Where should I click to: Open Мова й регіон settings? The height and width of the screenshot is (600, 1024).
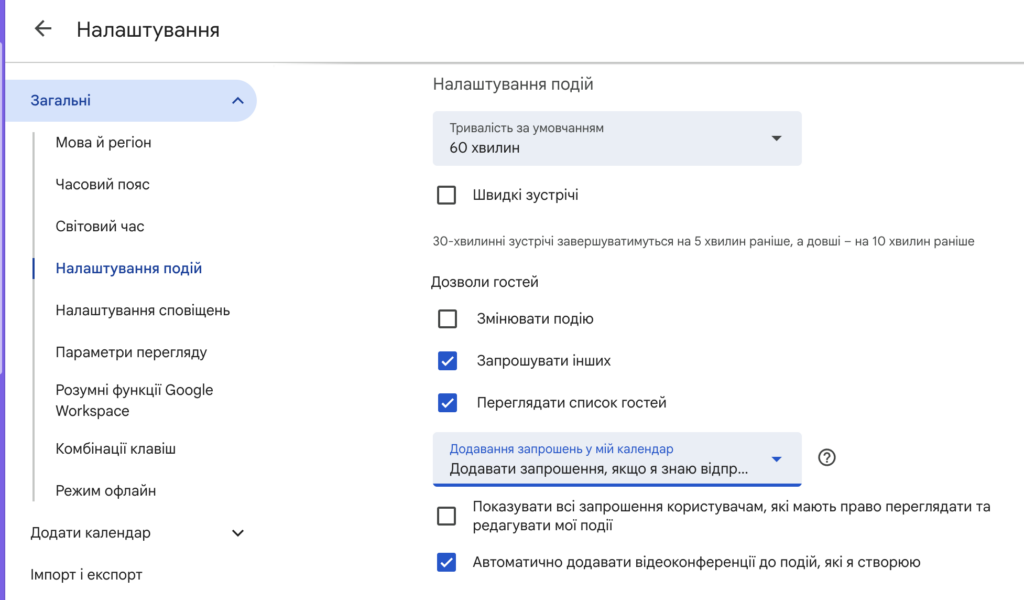pyautogui.click(x=103, y=142)
